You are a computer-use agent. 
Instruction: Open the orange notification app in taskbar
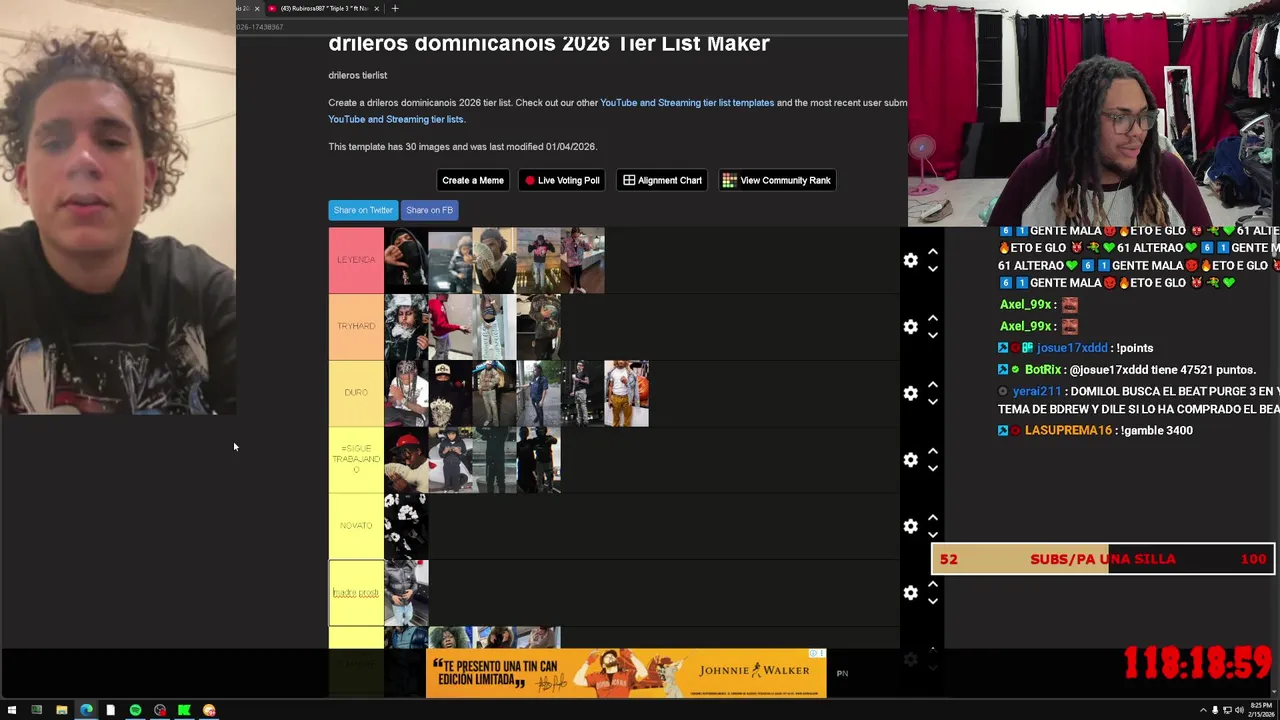[209, 710]
